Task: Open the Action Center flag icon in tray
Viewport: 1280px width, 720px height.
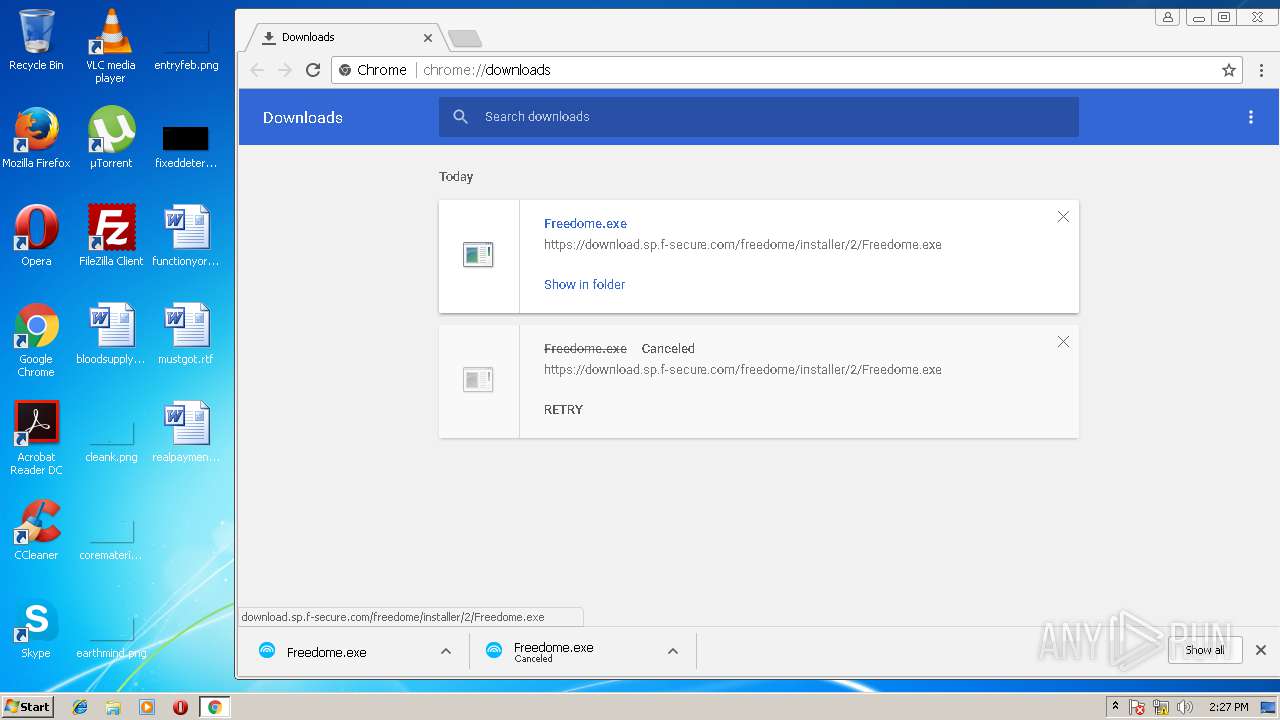Action: coord(1137,707)
